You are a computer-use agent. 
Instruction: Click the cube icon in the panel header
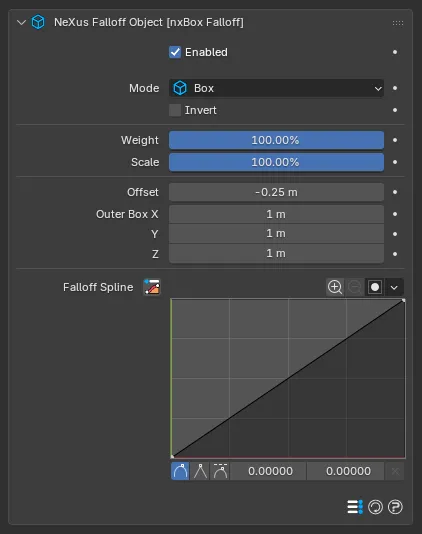coord(38,22)
